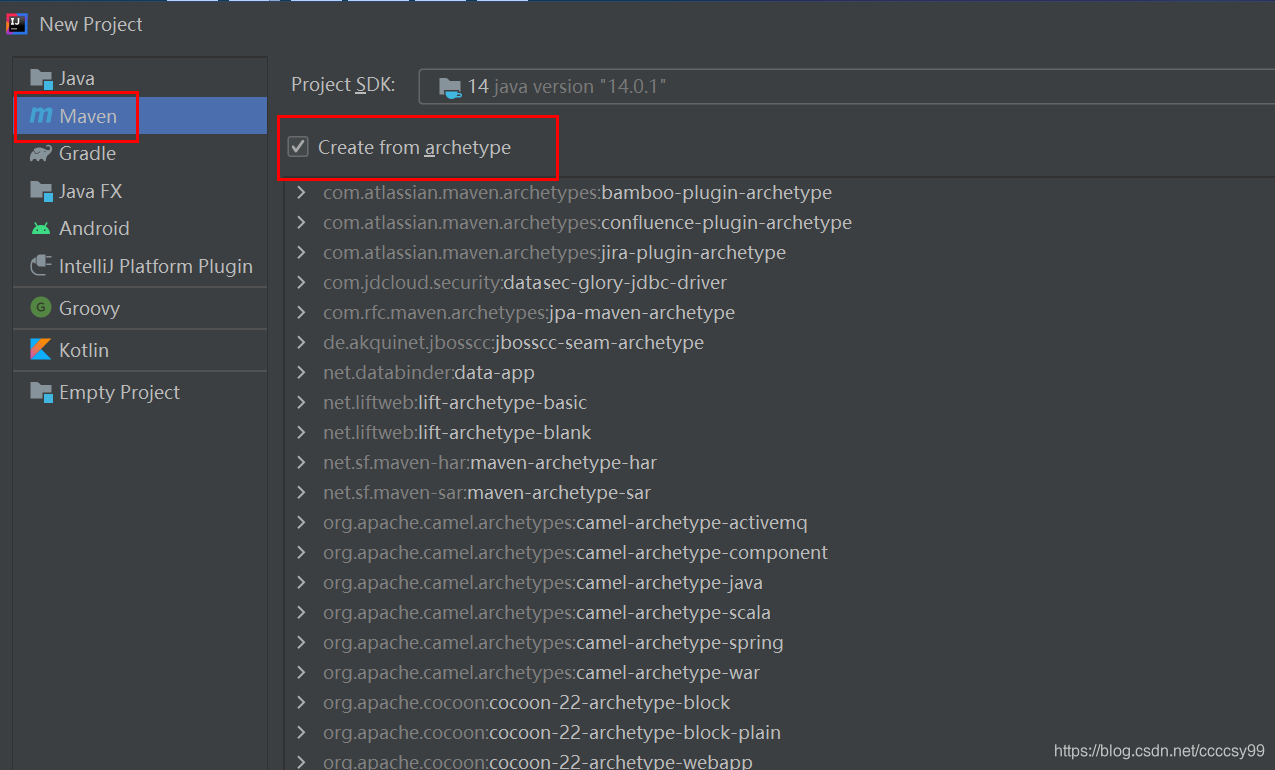This screenshot has width=1275, height=770.
Task: Expand the camel-archetype-scala node
Action: [302, 613]
